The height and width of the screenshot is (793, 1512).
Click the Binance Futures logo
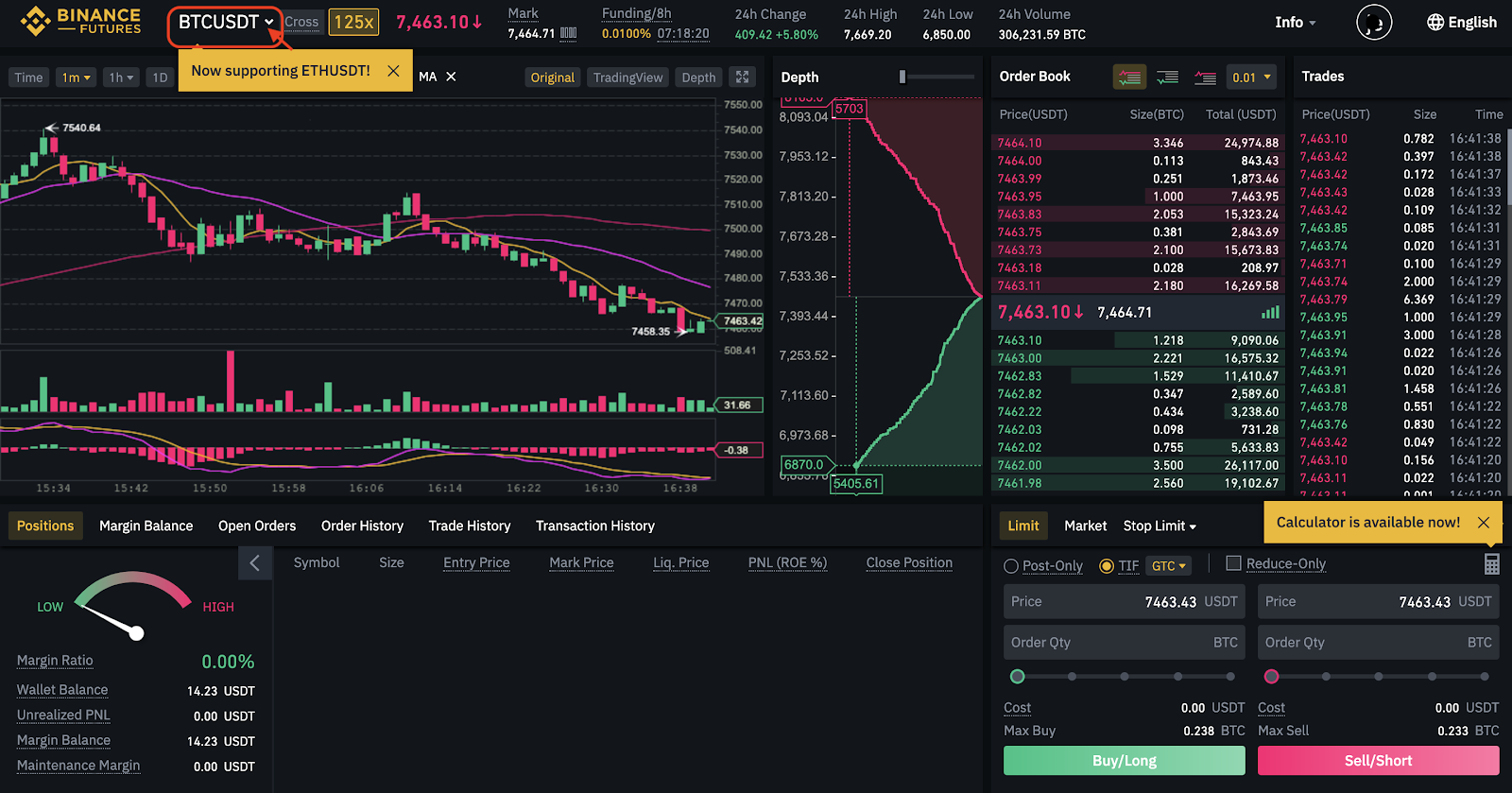tap(80, 21)
